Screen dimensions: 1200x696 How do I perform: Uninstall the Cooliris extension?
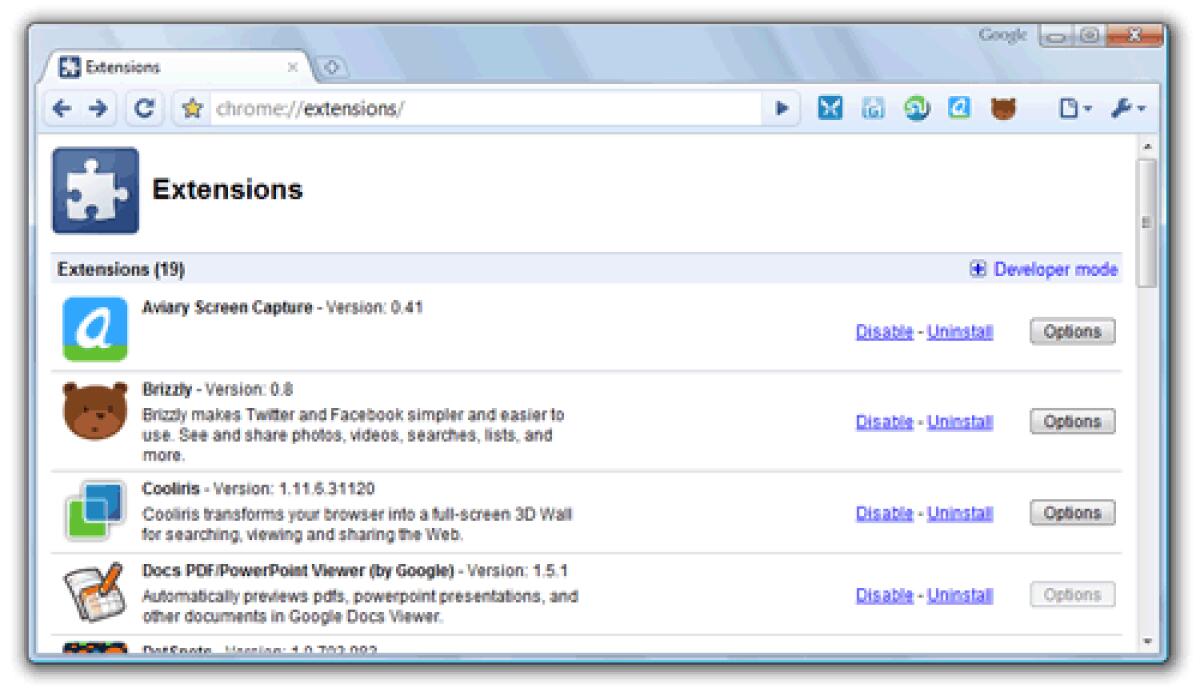pyautogui.click(x=960, y=513)
